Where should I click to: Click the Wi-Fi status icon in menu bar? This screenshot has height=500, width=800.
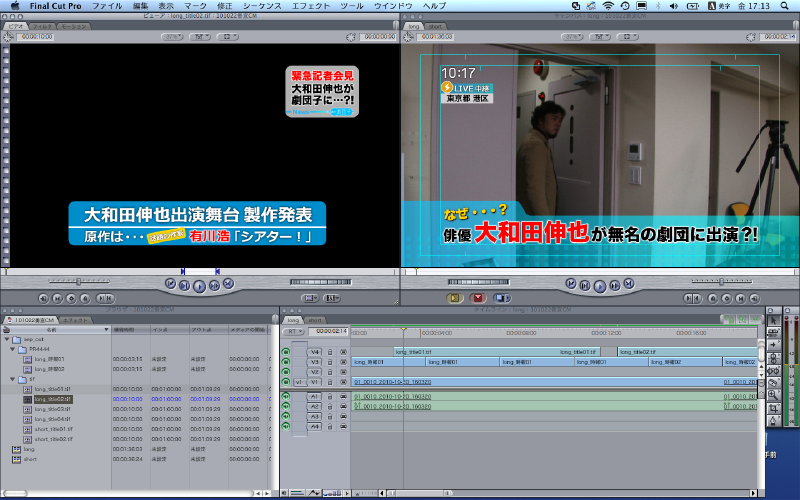click(608, 6)
